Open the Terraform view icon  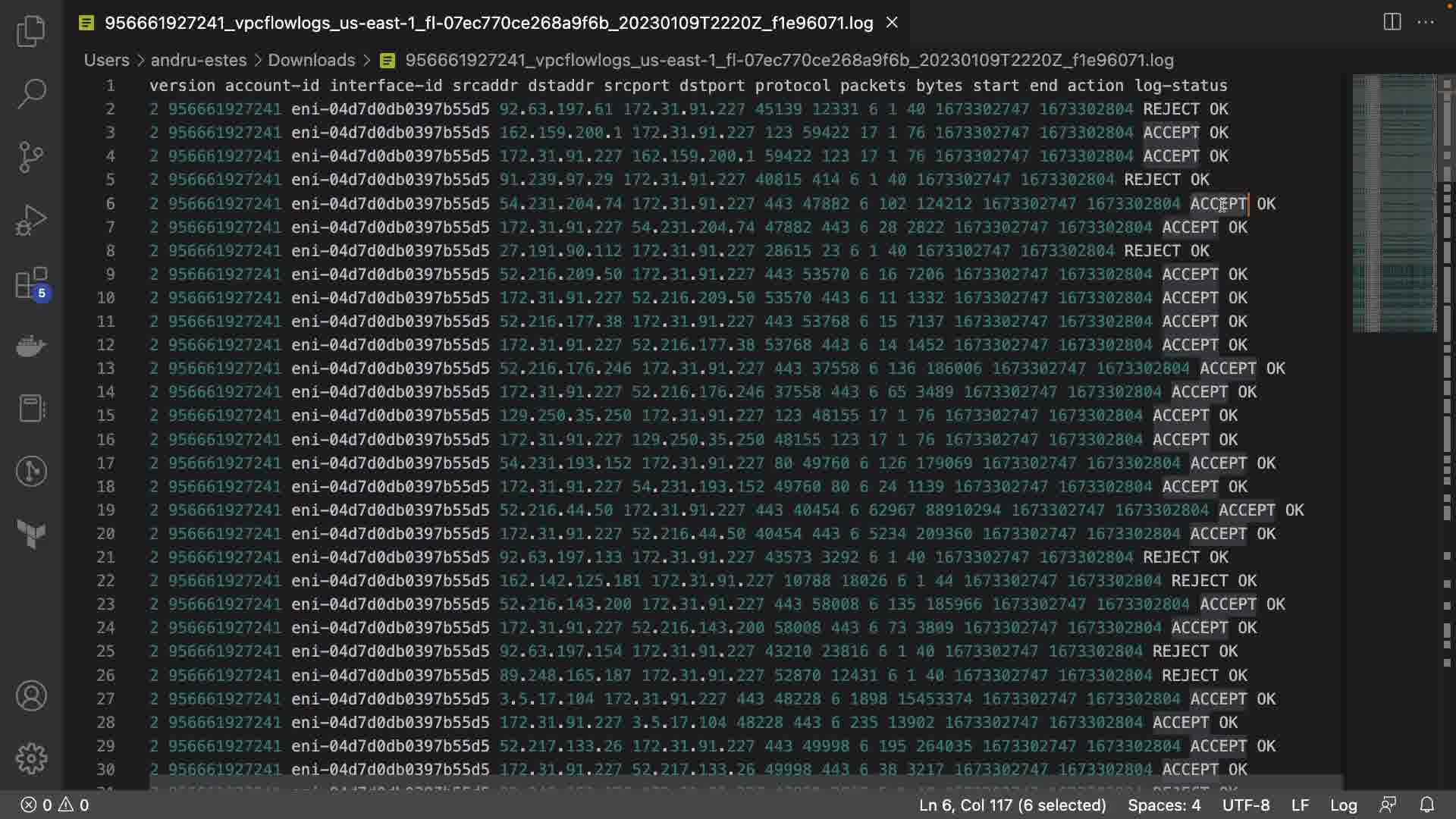tap(31, 535)
